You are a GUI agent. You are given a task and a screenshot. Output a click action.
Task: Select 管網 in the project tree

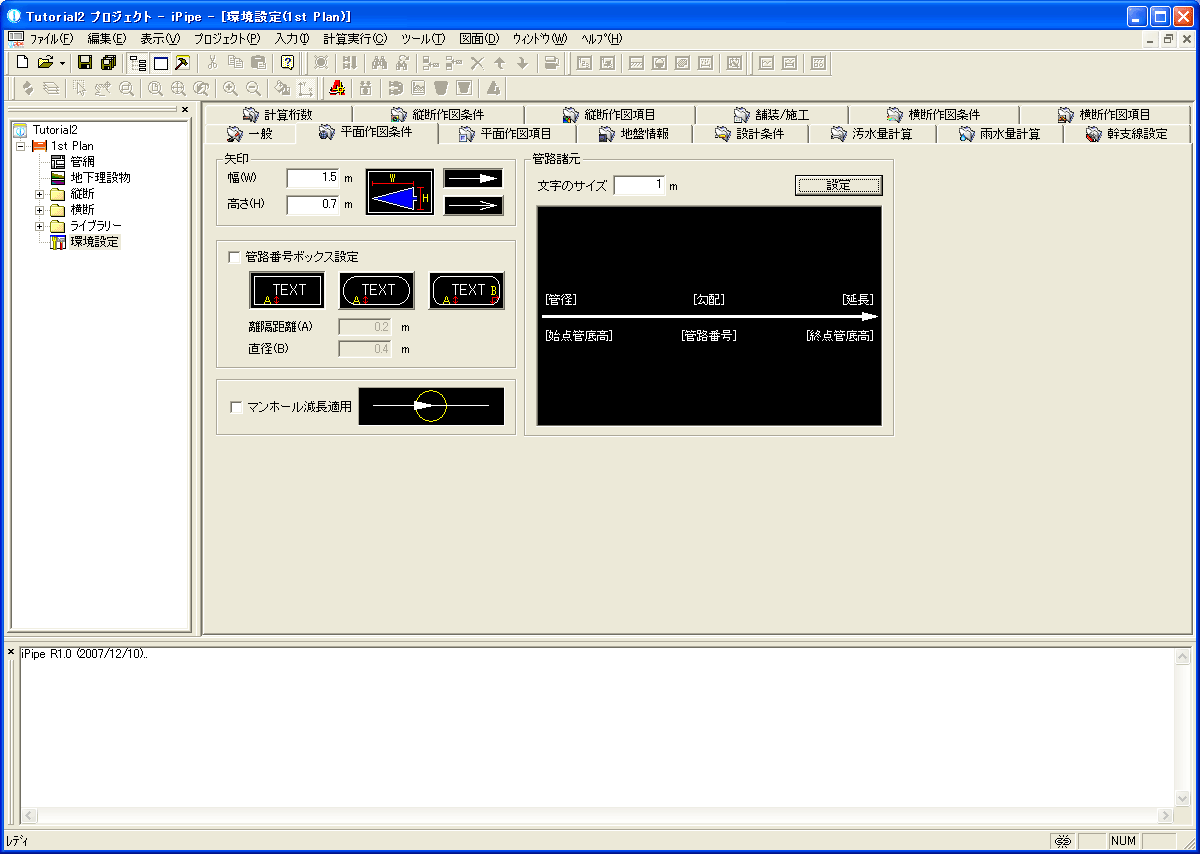(83, 162)
